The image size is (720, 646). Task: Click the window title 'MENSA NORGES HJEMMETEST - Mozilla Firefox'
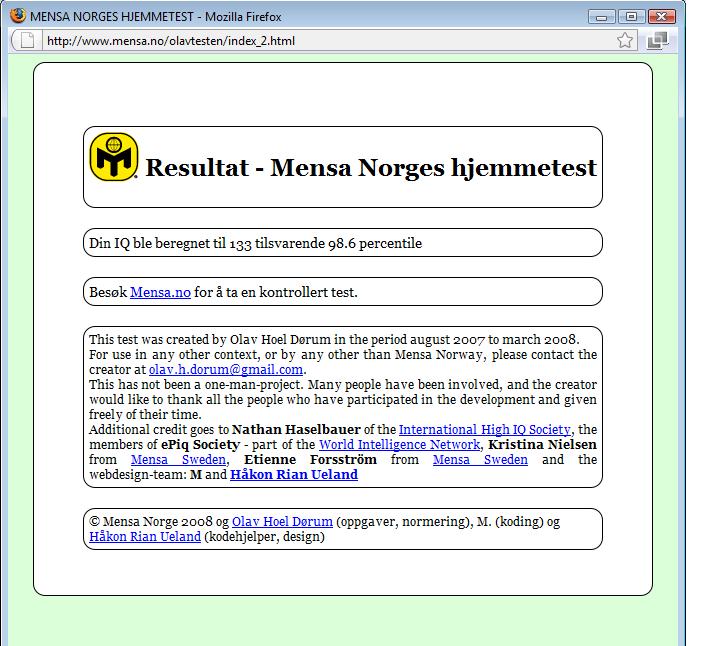156,17
